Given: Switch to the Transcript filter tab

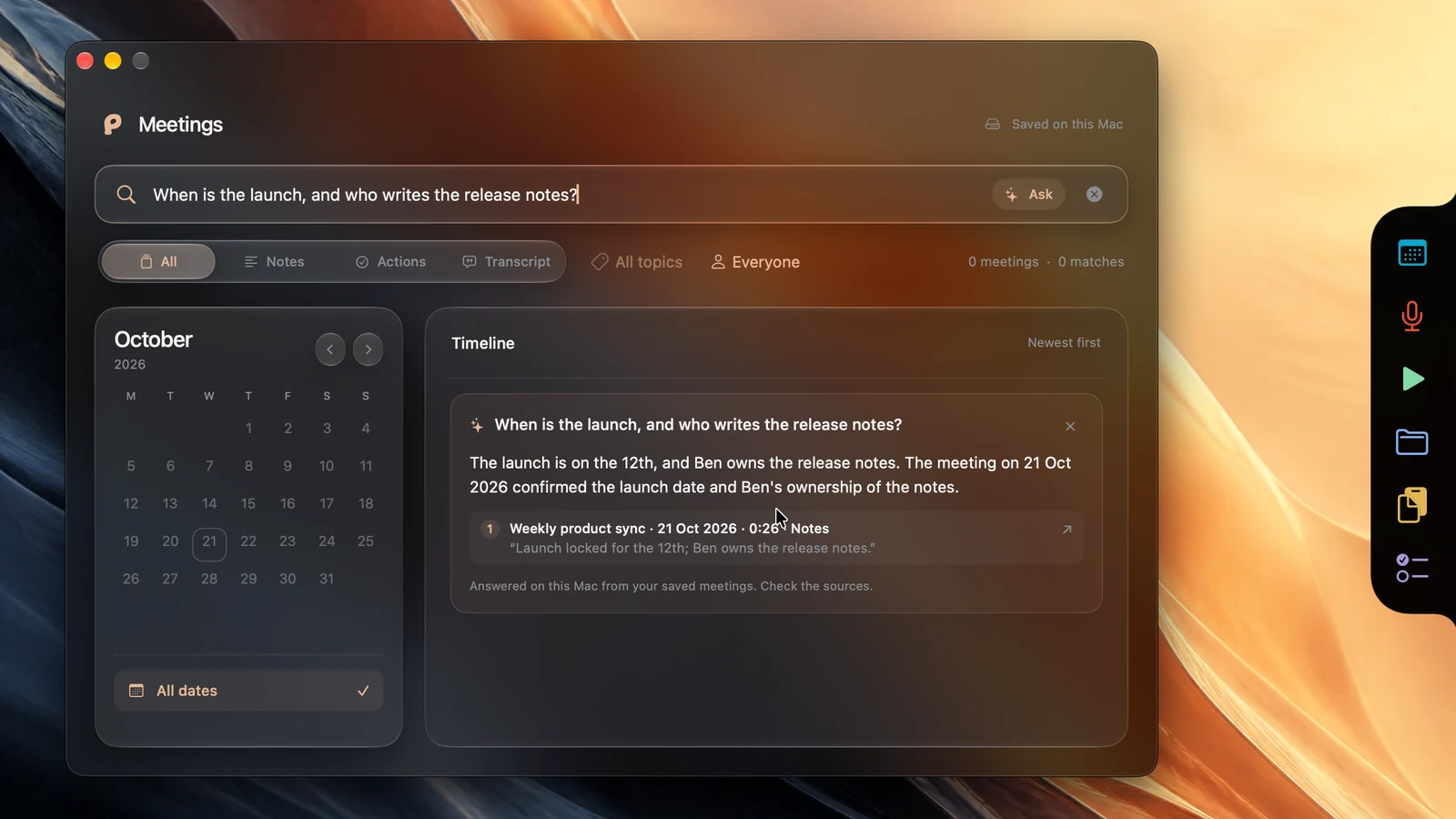Looking at the screenshot, I should click(x=507, y=261).
